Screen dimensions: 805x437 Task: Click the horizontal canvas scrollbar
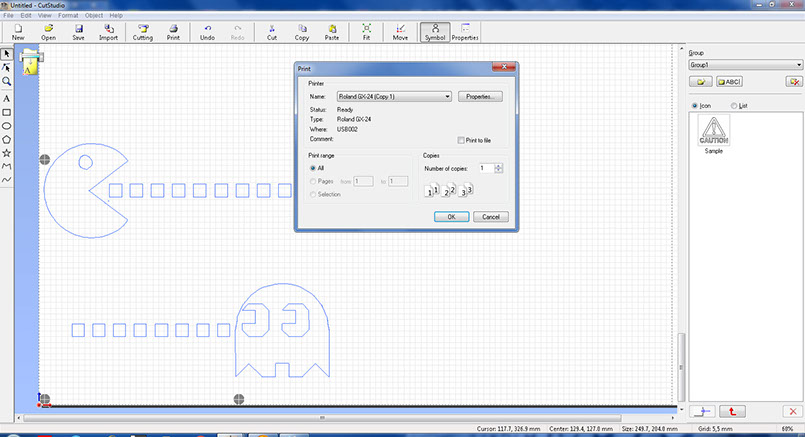tap(322, 417)
